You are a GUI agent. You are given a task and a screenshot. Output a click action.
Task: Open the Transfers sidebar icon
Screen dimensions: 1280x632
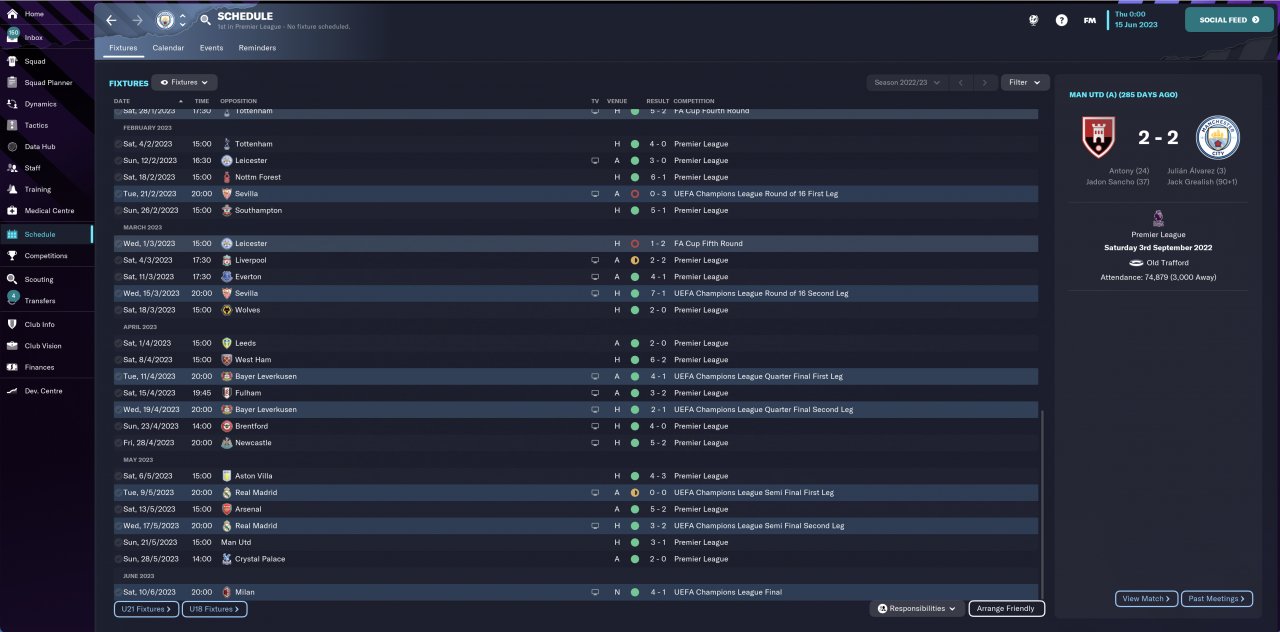pyautogui.click(x=13, y=300)
